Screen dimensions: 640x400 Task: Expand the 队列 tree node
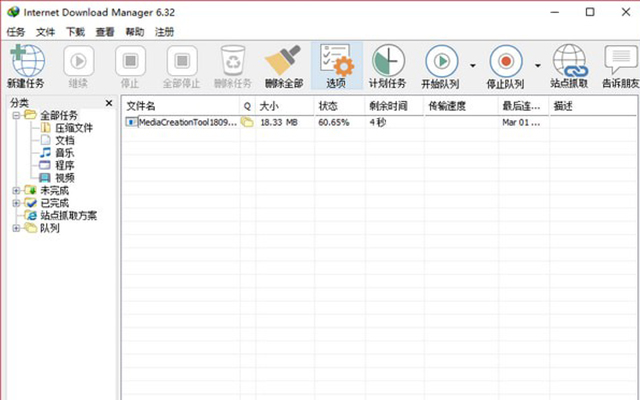coord(16,228)
